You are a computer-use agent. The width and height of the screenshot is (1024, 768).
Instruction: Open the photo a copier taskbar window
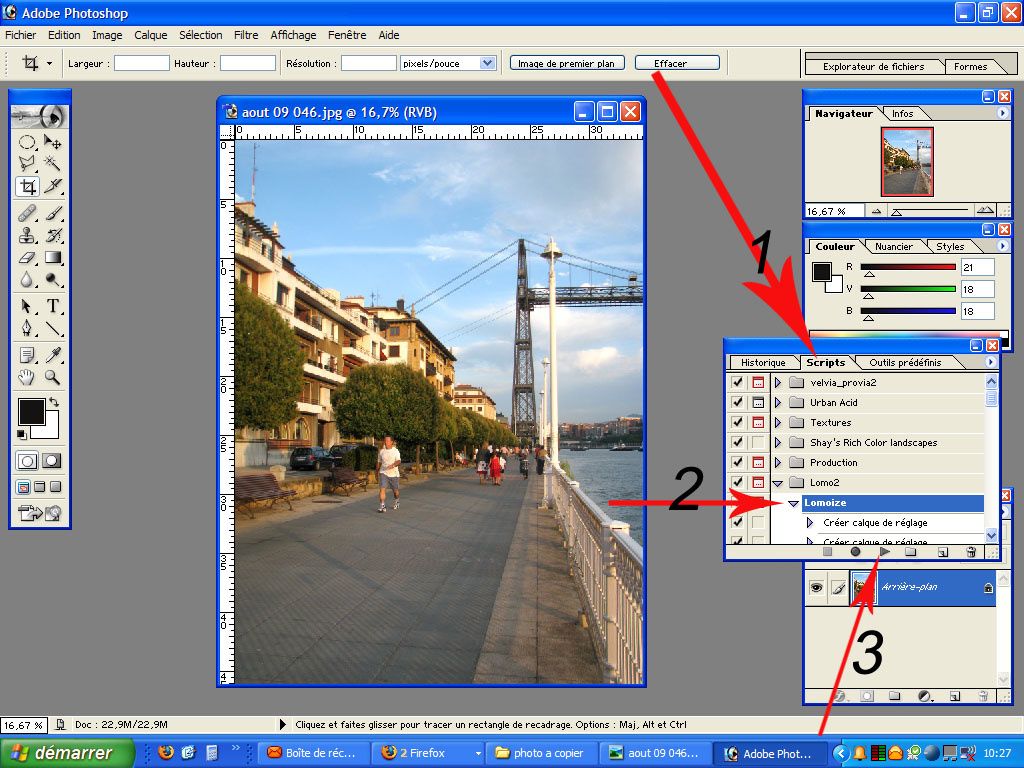click(x=542, y=753)
